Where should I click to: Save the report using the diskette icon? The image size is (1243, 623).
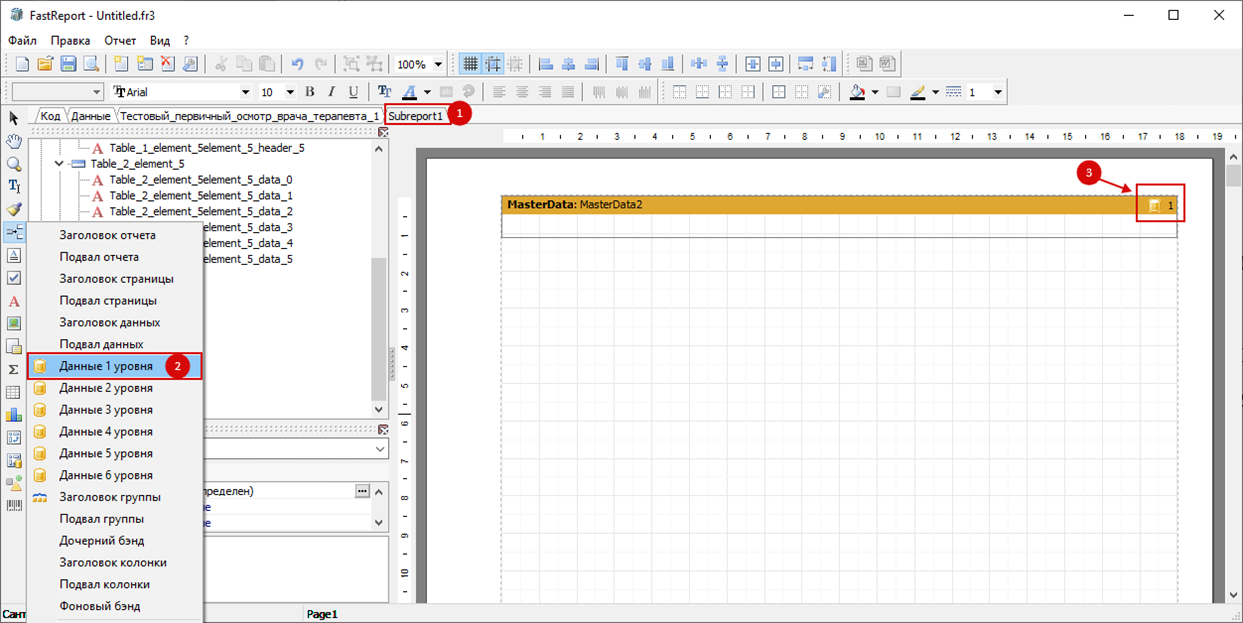(x=68, y=64)
